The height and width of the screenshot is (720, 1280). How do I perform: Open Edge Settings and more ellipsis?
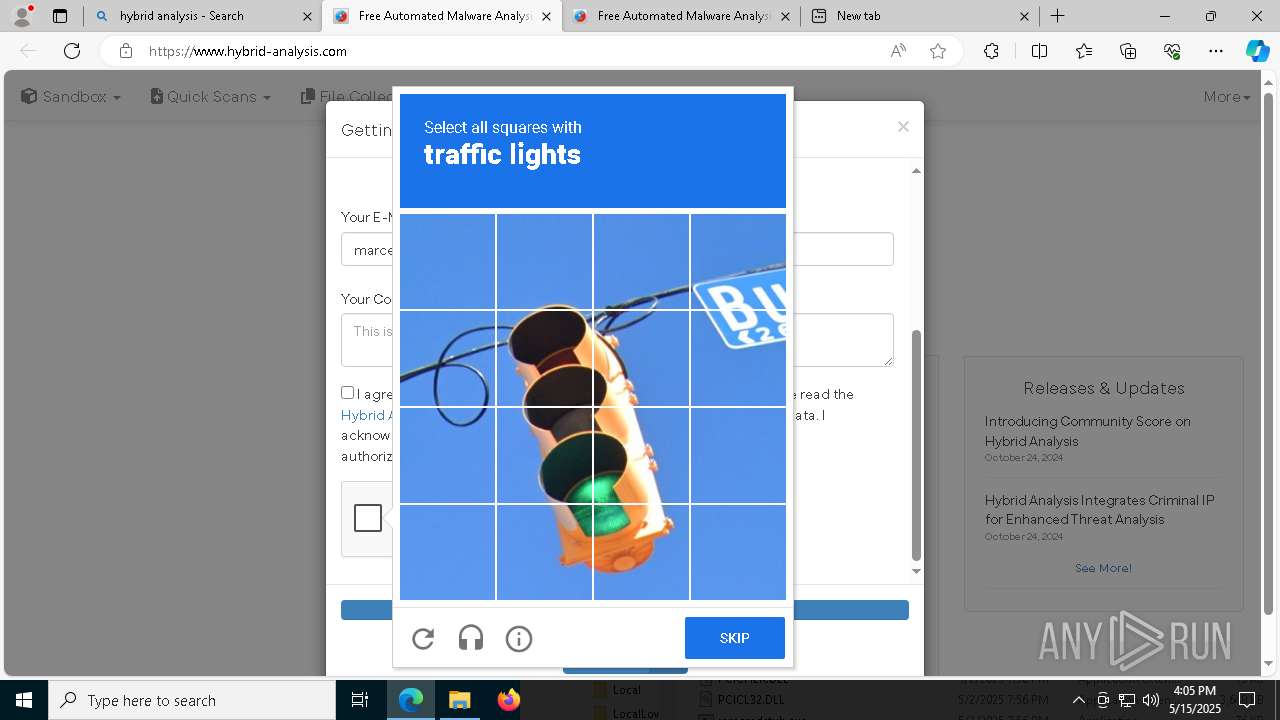(1216, 51)
